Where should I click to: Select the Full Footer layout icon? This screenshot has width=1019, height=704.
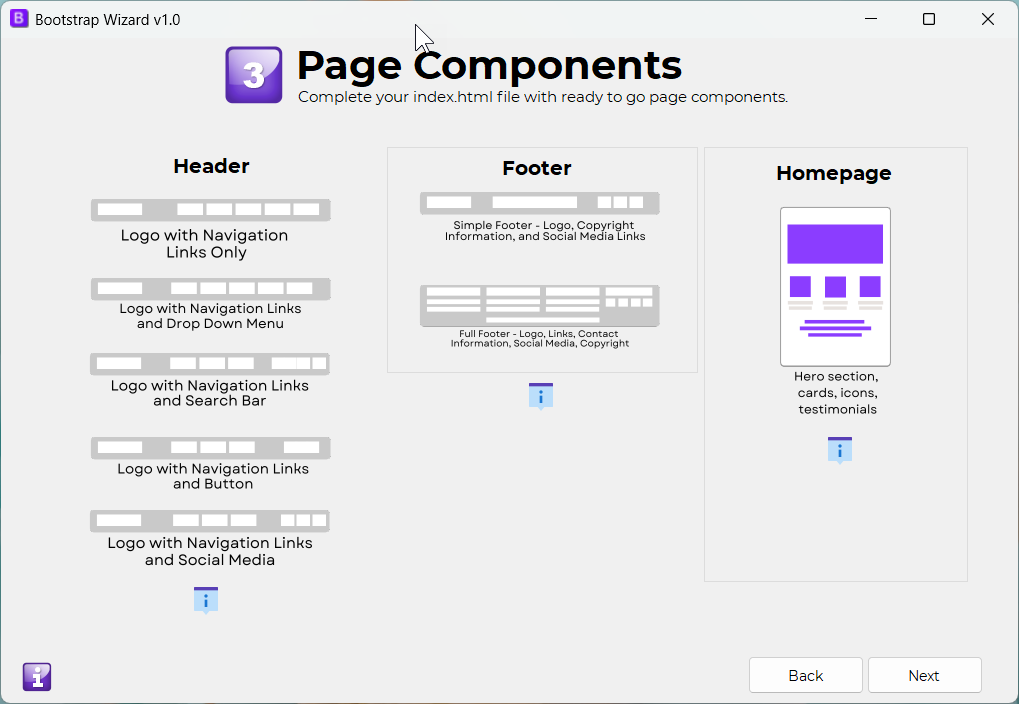pyautogui.click(x=539, y=305)
